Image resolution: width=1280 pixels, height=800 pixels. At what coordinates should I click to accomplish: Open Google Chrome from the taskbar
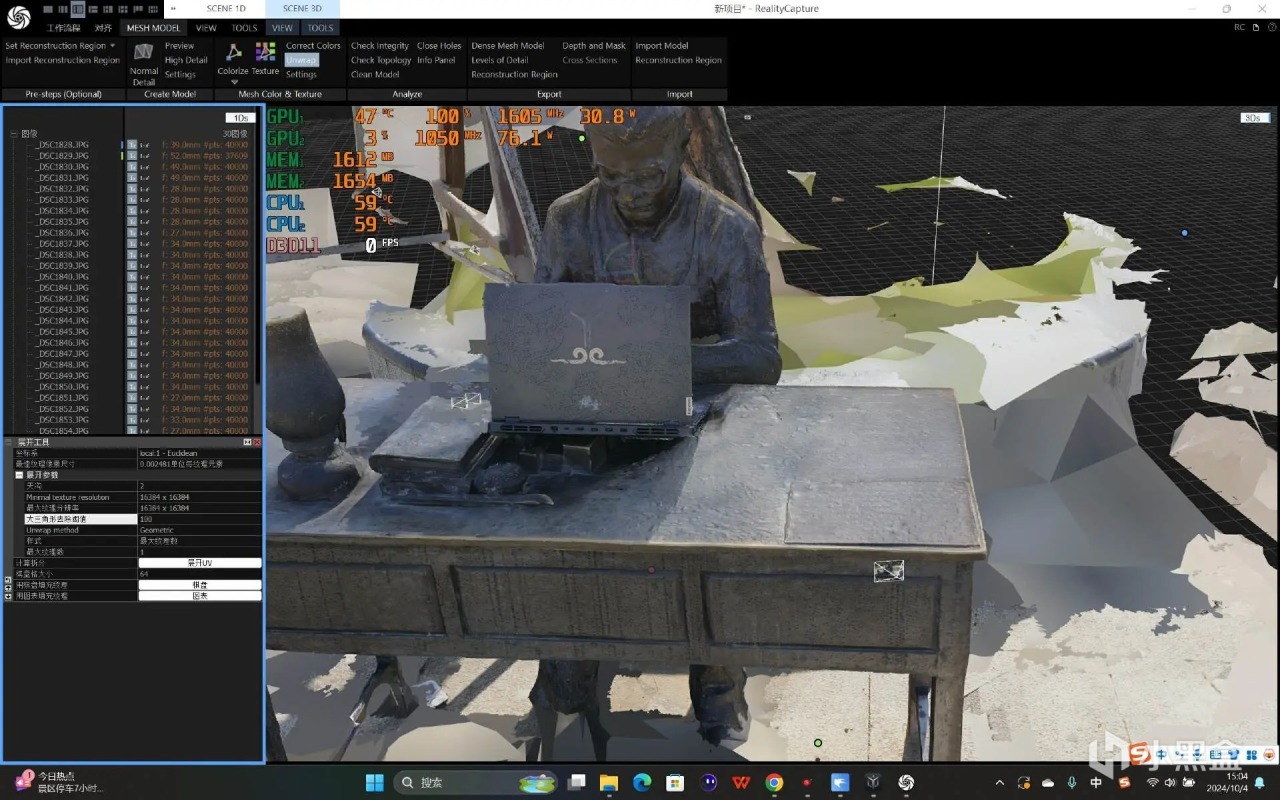[x=774, y=782]
